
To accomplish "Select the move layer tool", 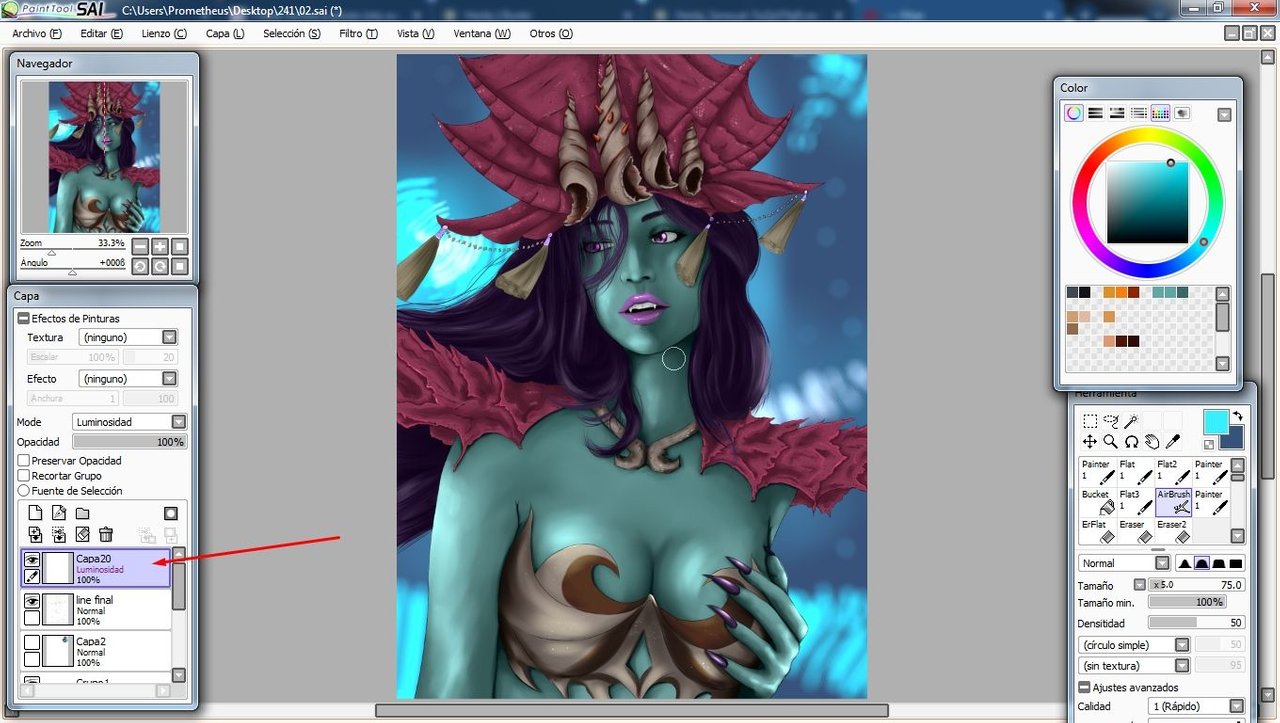I will (1090, 441).
